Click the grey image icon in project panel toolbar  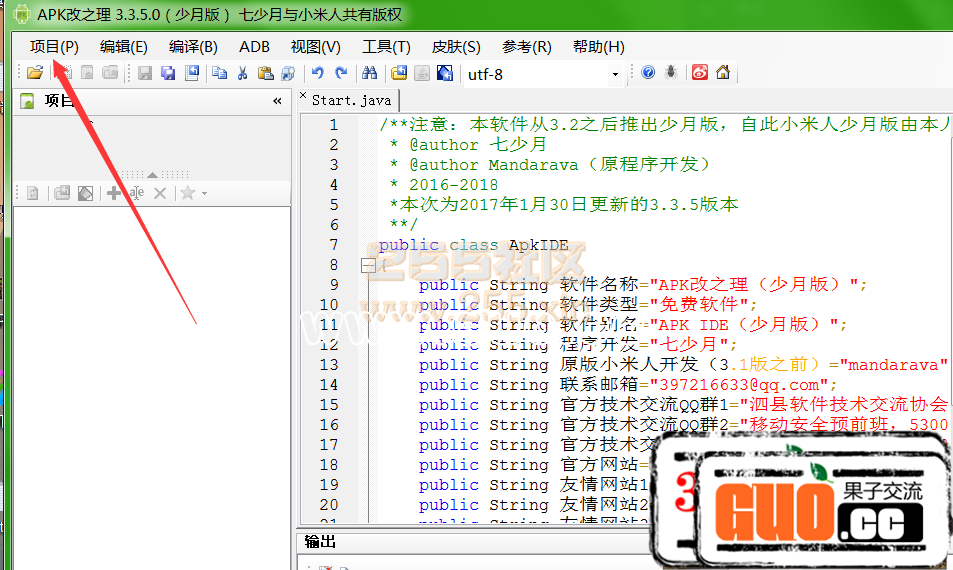[x=85, y=193]
